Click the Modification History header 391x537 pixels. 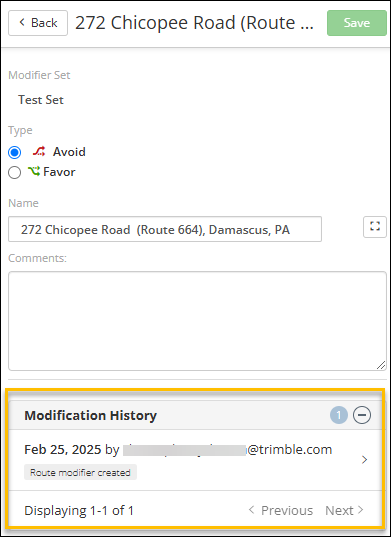(x=90, y=415)
